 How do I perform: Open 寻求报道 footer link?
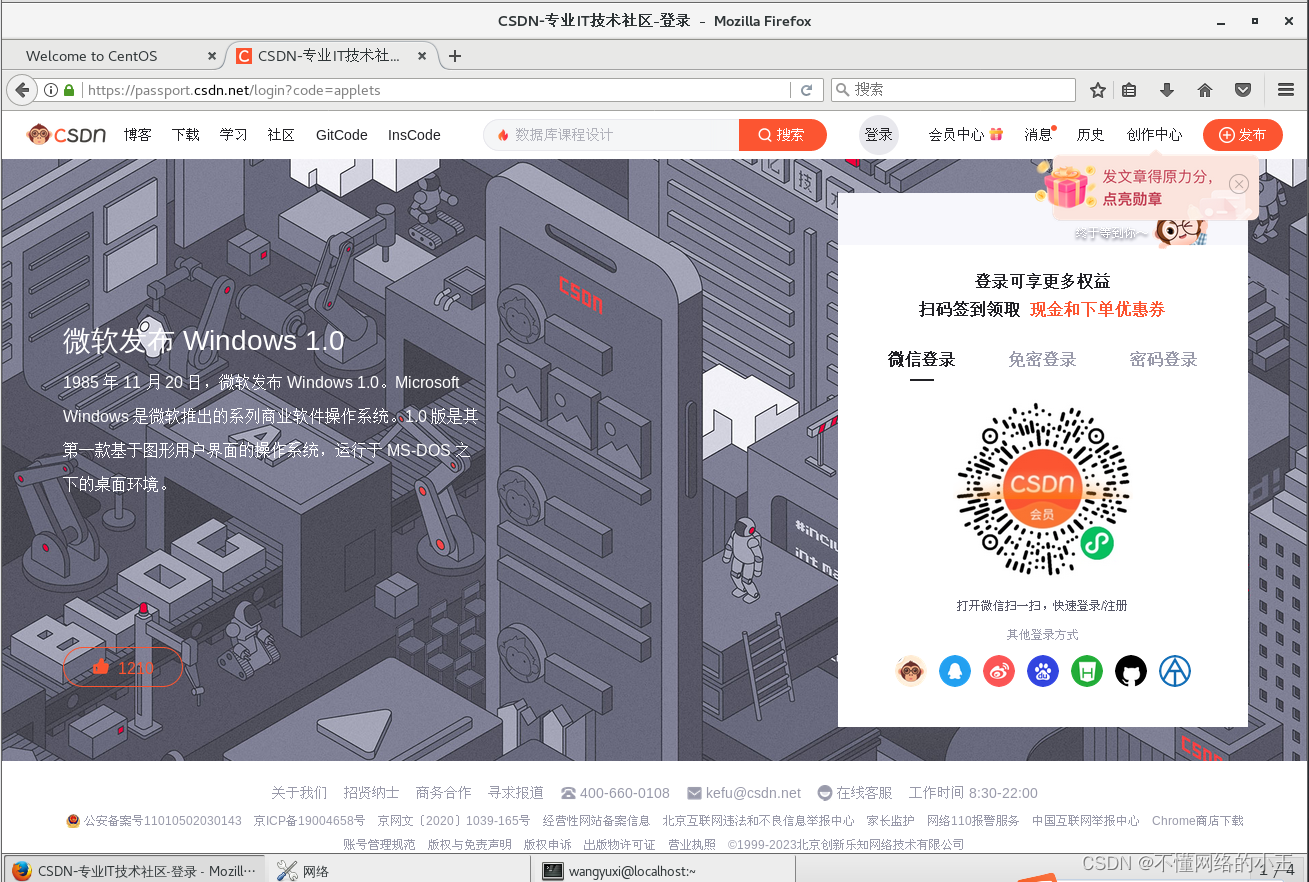click(x=516, y=793)
